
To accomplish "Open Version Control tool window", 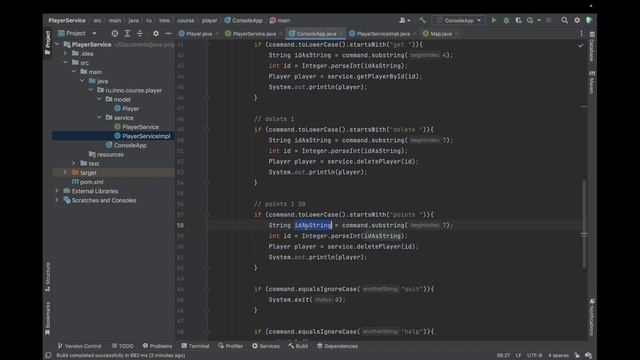I will [79, 346].
